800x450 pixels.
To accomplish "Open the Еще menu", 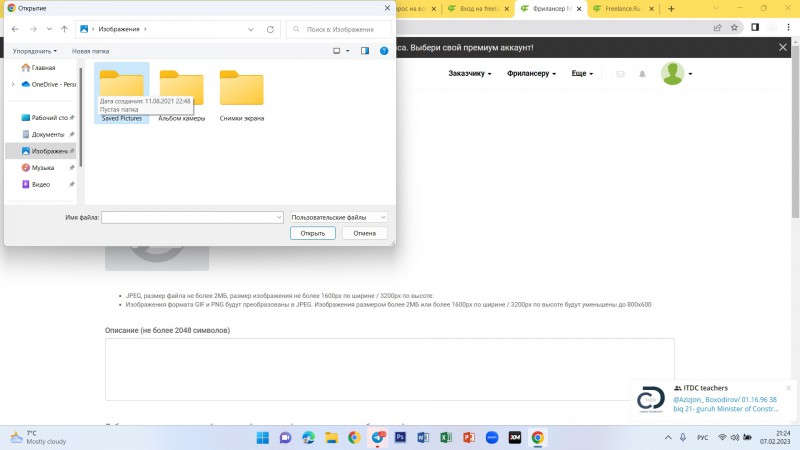I will [582, 73].
